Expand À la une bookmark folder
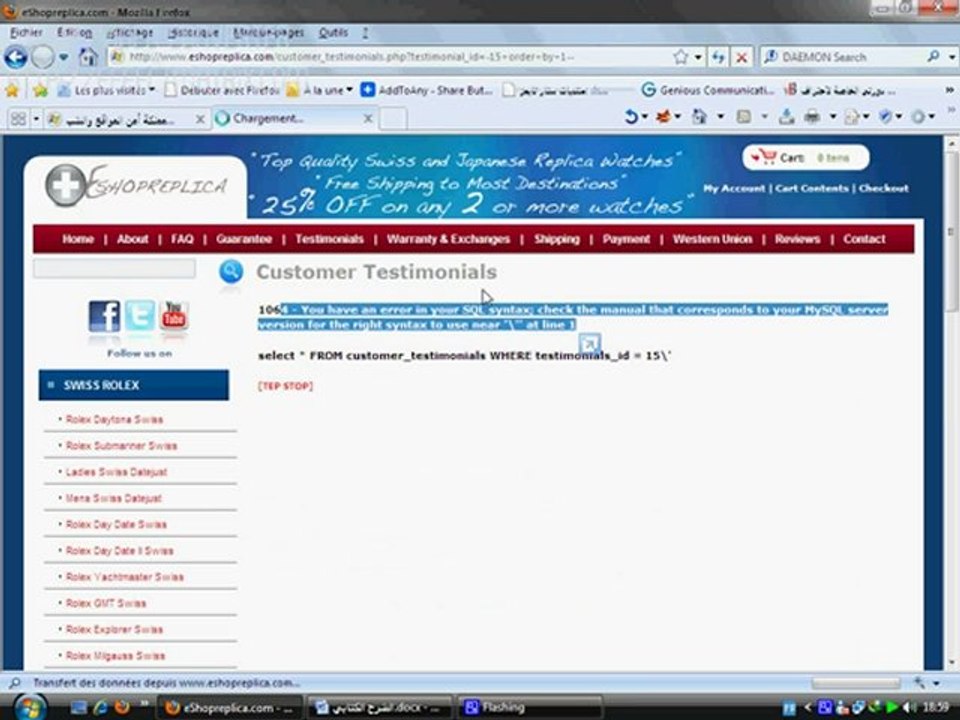Screen dimensions: 960x720 350,90
